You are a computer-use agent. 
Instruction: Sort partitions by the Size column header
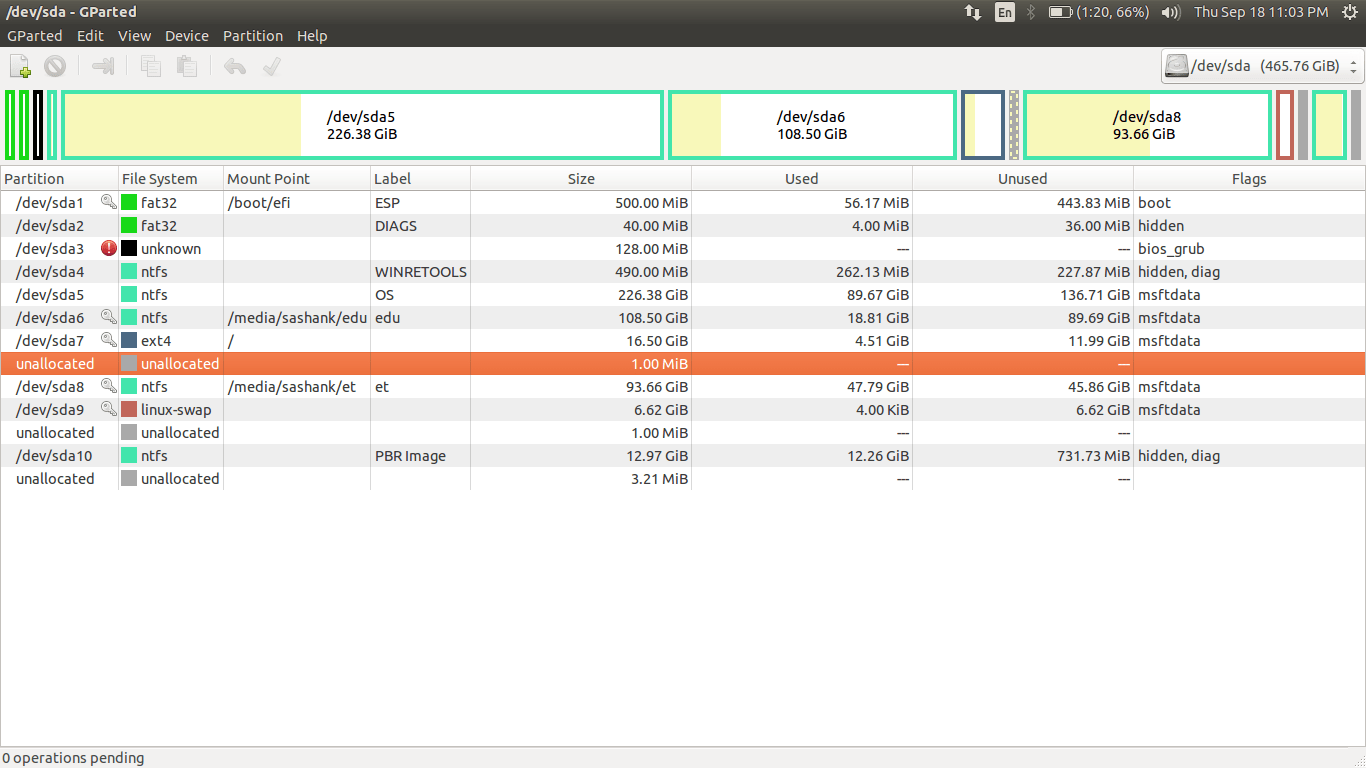point(581,178)
